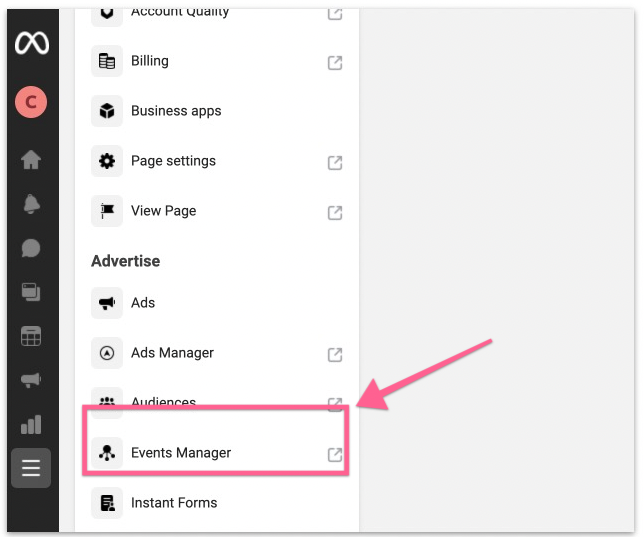Open Ads under Advertise

[143, 303]
